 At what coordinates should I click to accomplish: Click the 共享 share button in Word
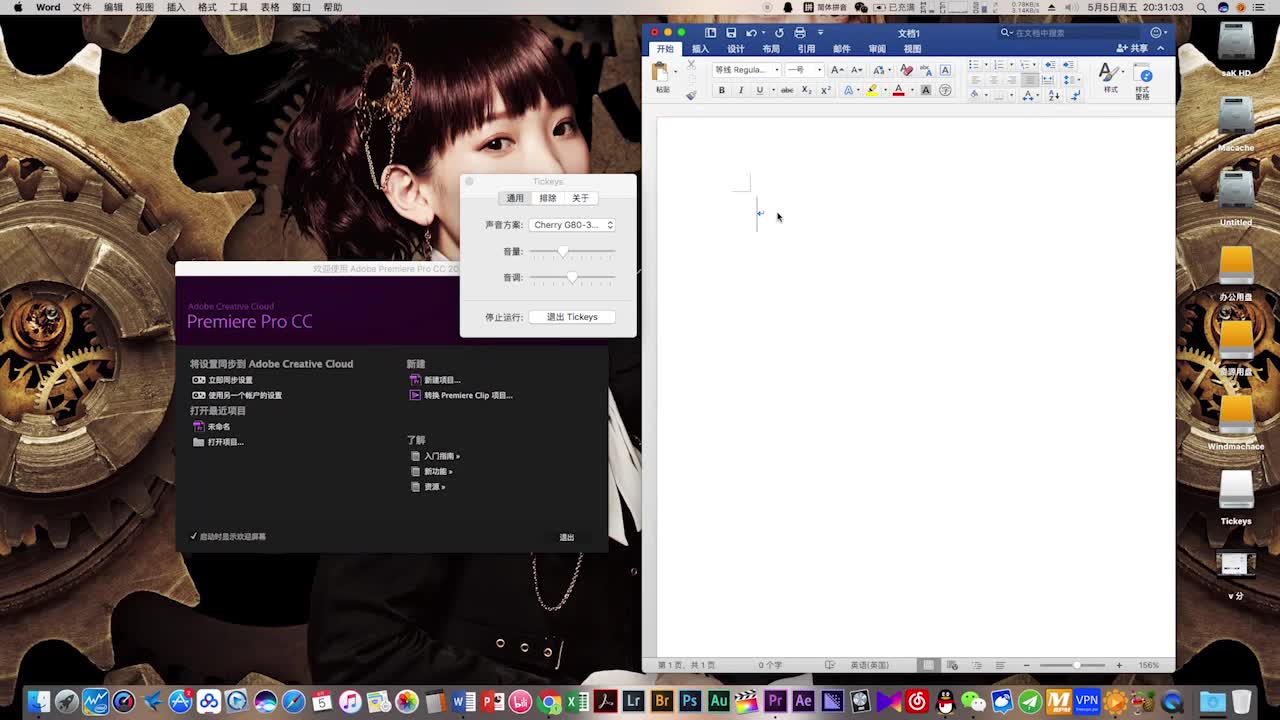coord(1132,48)
